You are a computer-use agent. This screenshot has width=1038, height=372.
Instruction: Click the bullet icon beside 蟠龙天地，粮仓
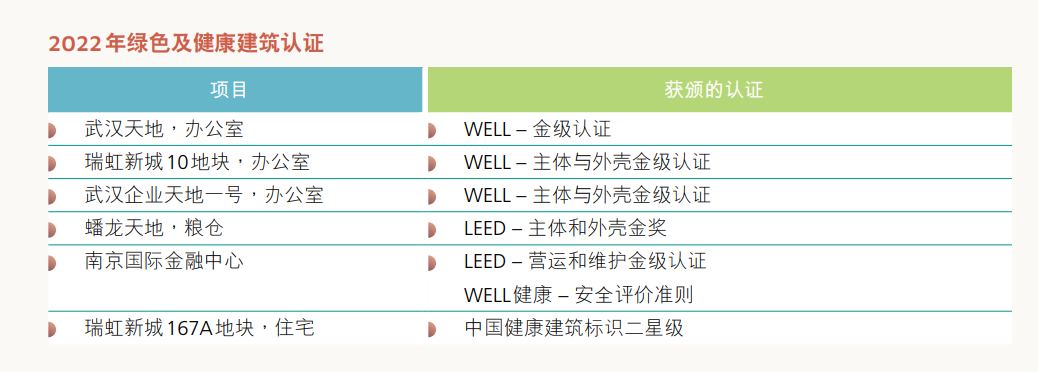52,230
